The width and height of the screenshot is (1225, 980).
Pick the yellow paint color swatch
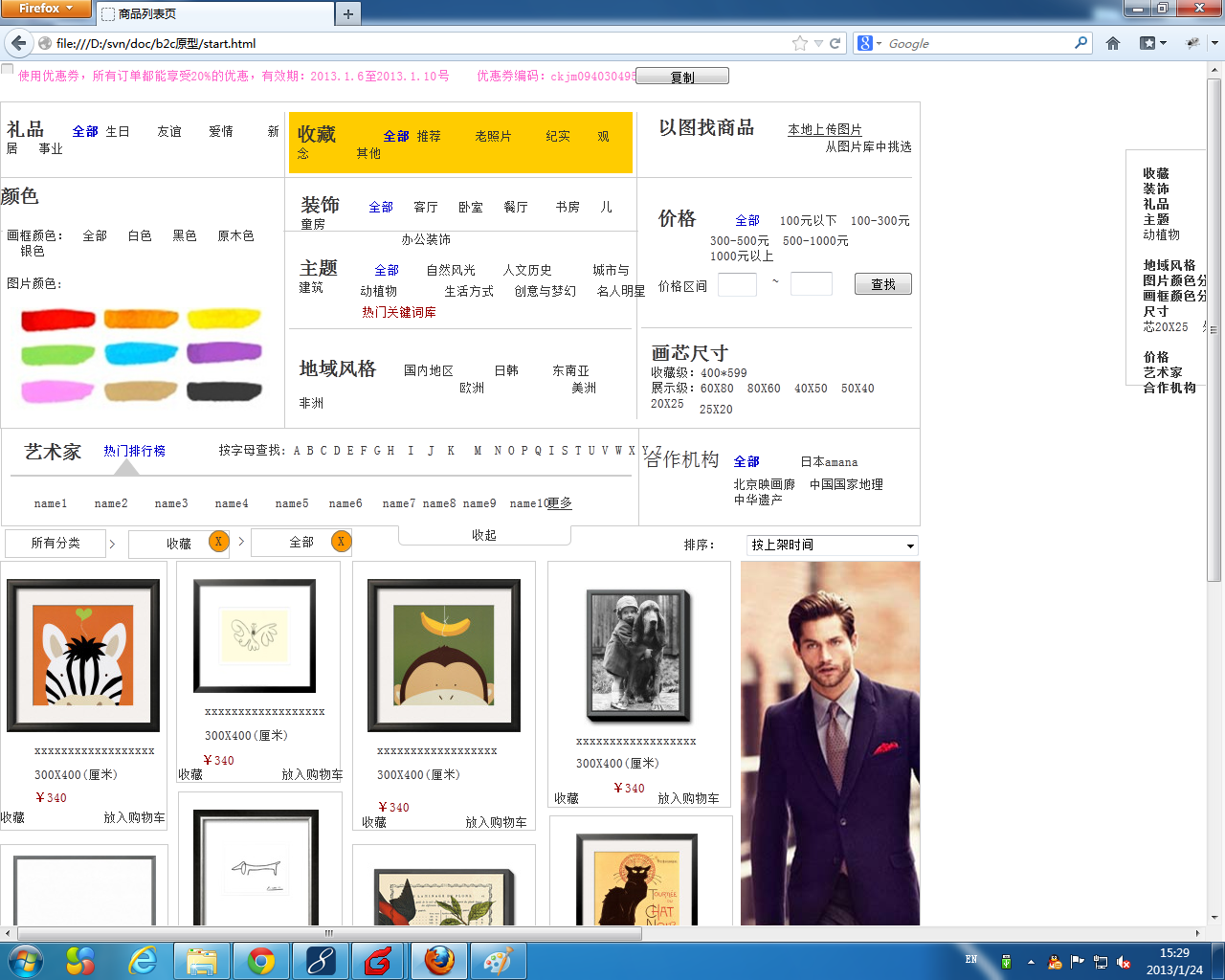tap(225, 319)
